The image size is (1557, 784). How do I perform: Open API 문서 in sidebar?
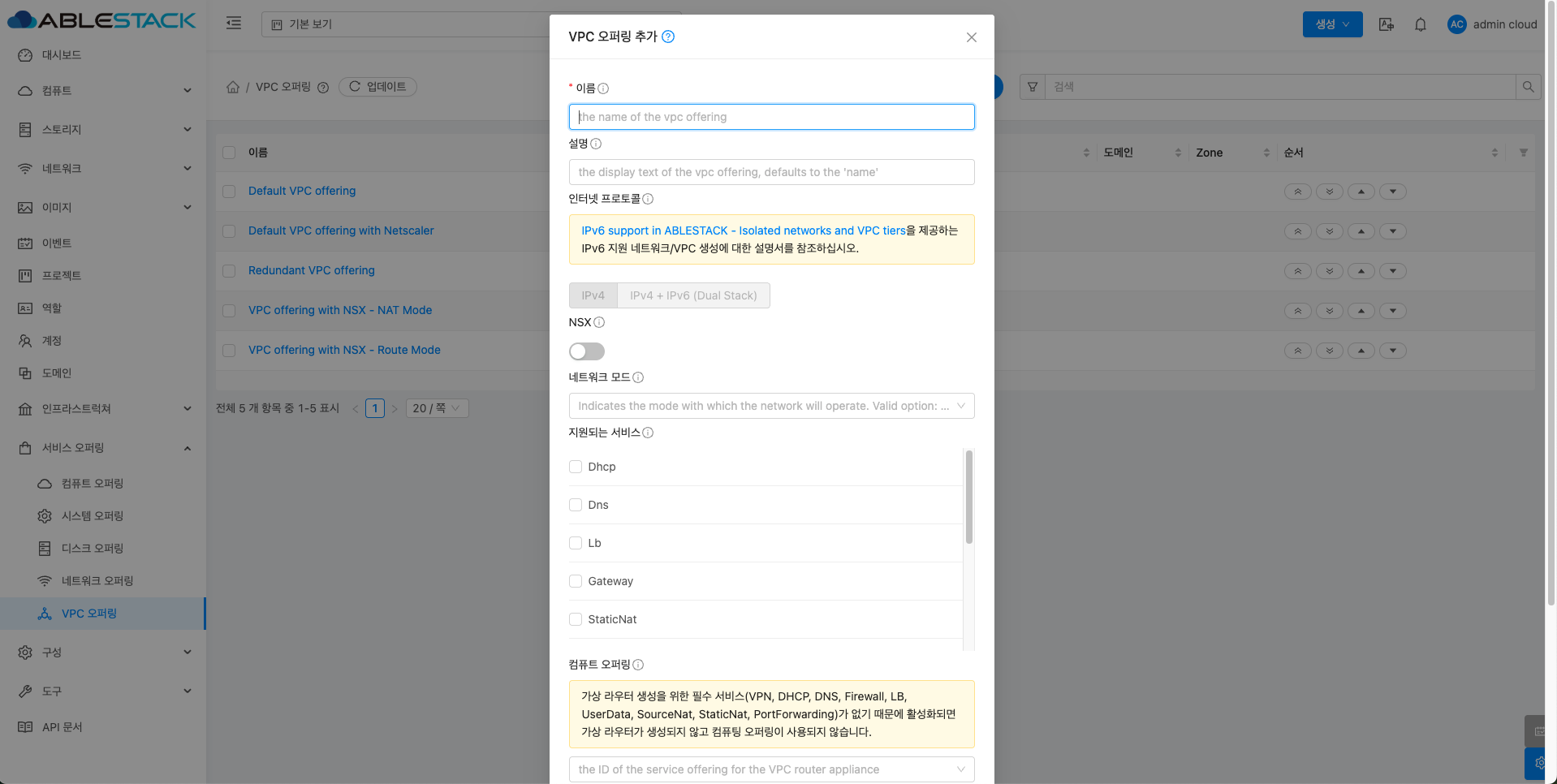pyautogui.click(x=103, y=727)
